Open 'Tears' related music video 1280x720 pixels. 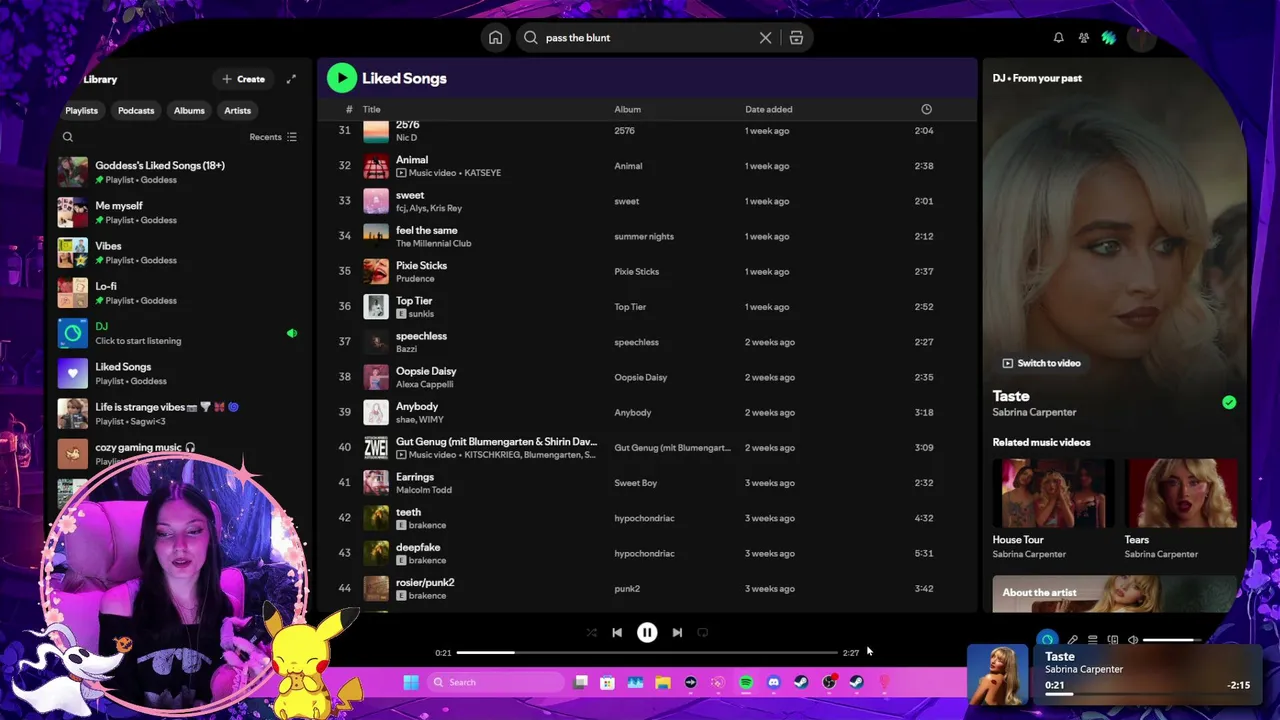point(1181,509)
